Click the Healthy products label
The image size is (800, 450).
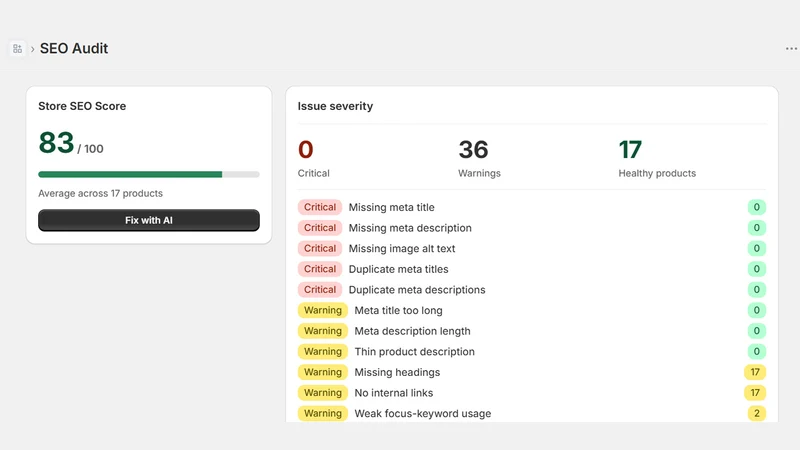[x=657, y=173]
